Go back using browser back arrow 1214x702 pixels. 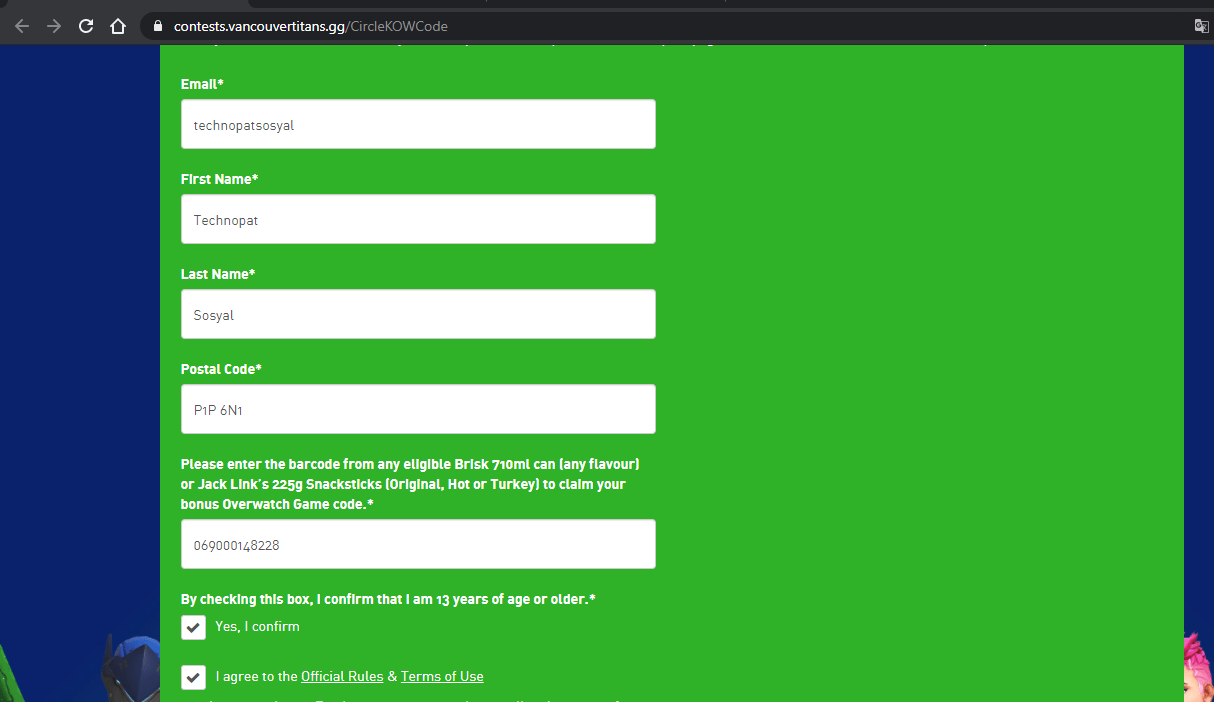22,26
